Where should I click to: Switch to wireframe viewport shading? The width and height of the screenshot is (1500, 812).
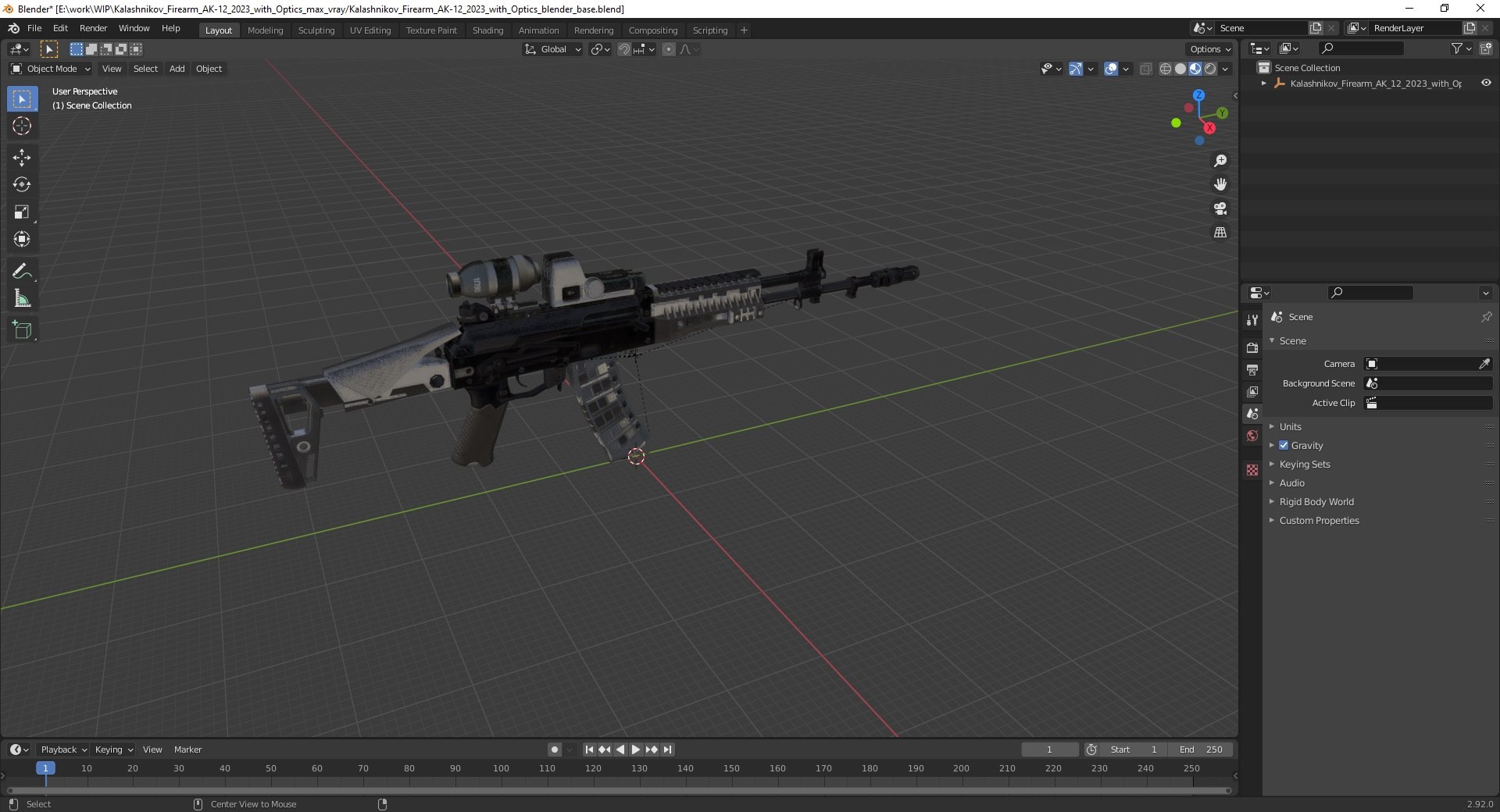1165,69
